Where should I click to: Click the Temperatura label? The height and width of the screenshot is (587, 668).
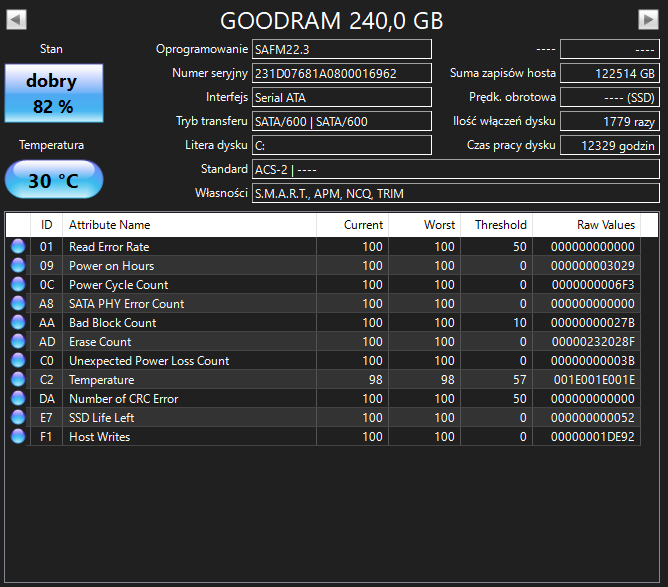pos(51,145)
